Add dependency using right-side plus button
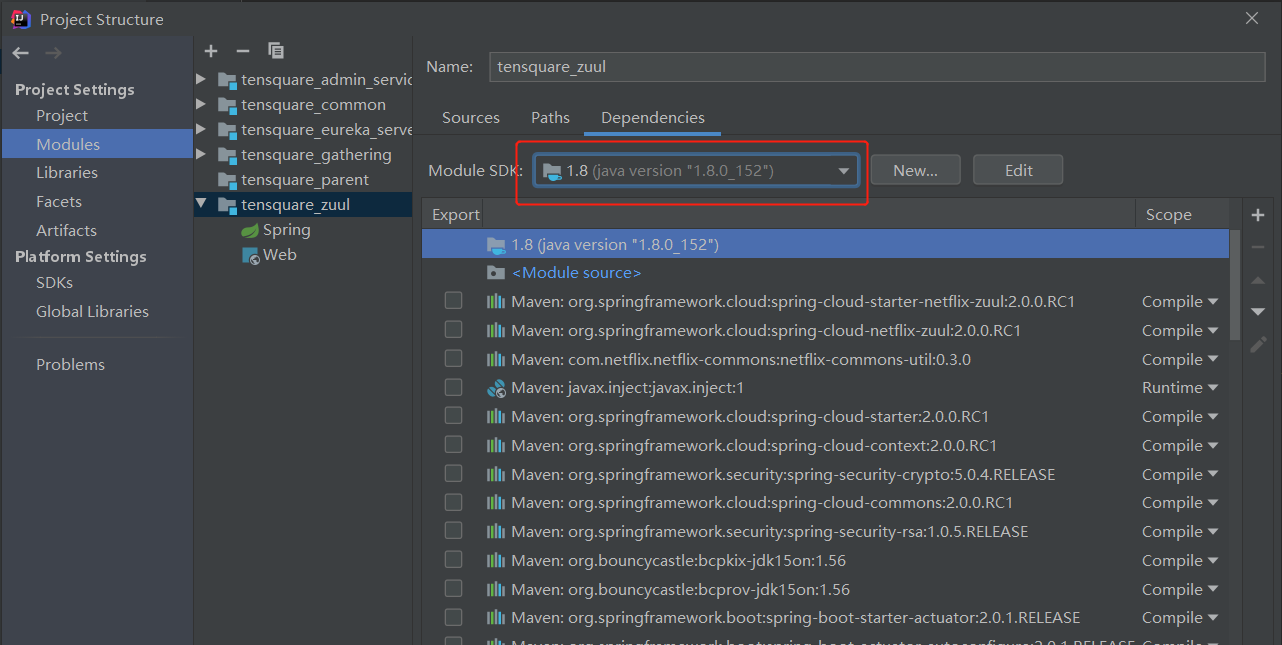Image resolution: width=1282 pixels, height=645 pixels. (1258, 215)
